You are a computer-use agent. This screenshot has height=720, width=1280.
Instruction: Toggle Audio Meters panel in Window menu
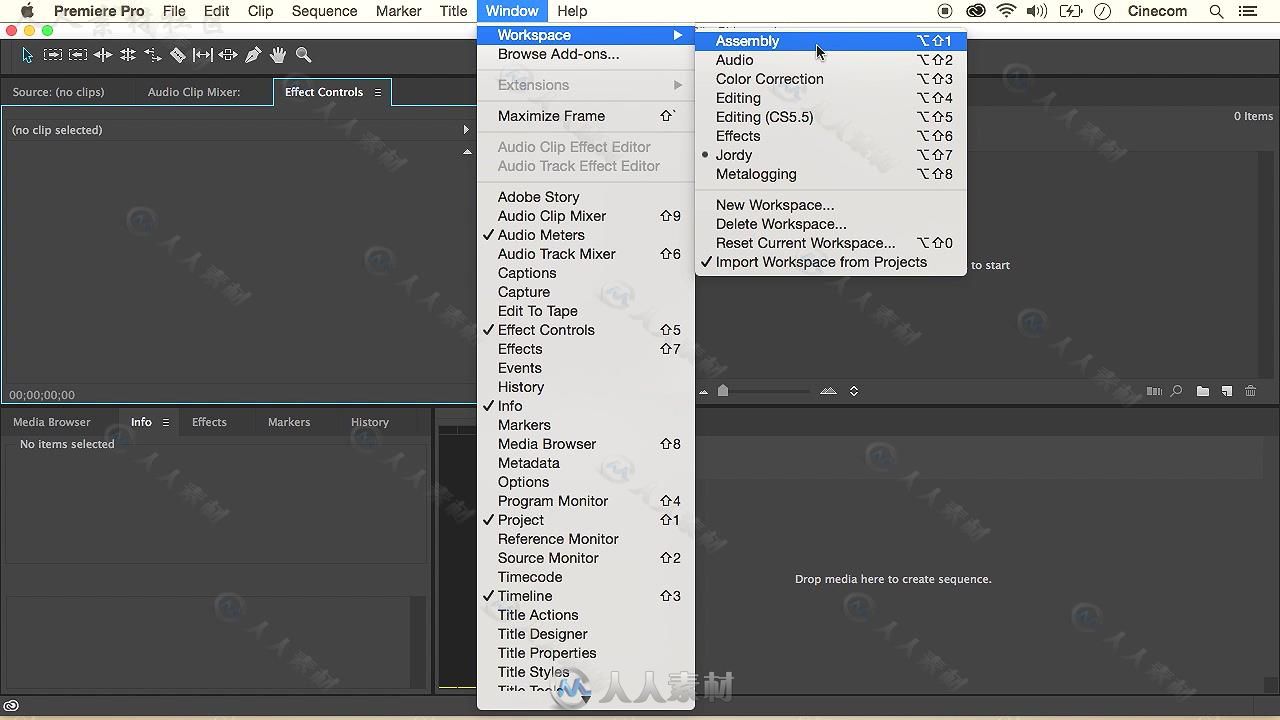(586, 235)
